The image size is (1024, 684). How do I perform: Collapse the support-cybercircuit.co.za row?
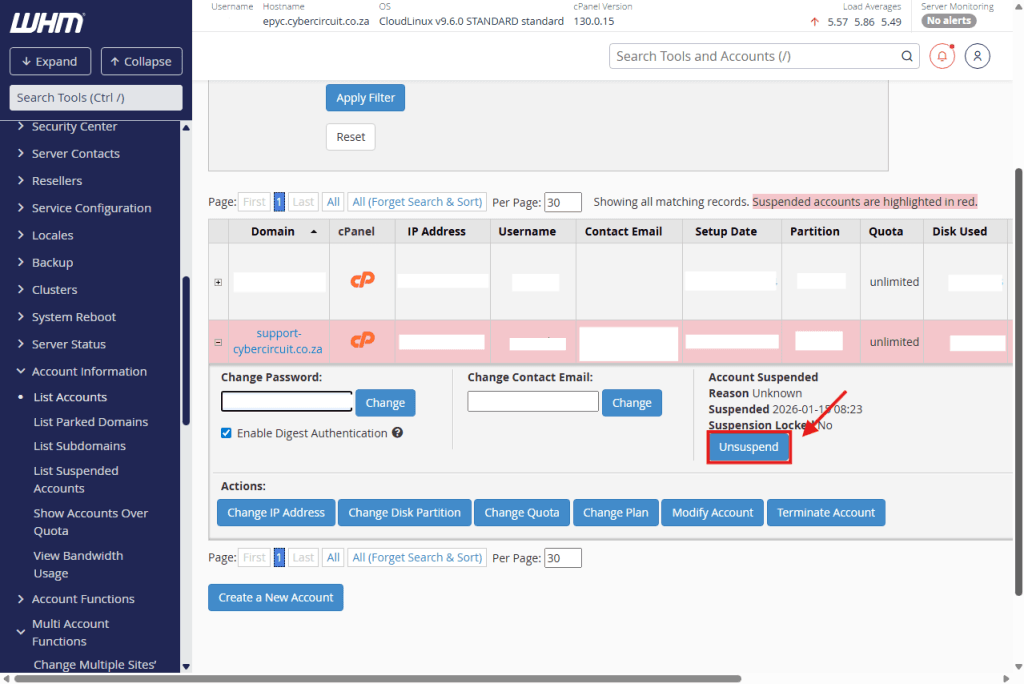tap(218, 342)
